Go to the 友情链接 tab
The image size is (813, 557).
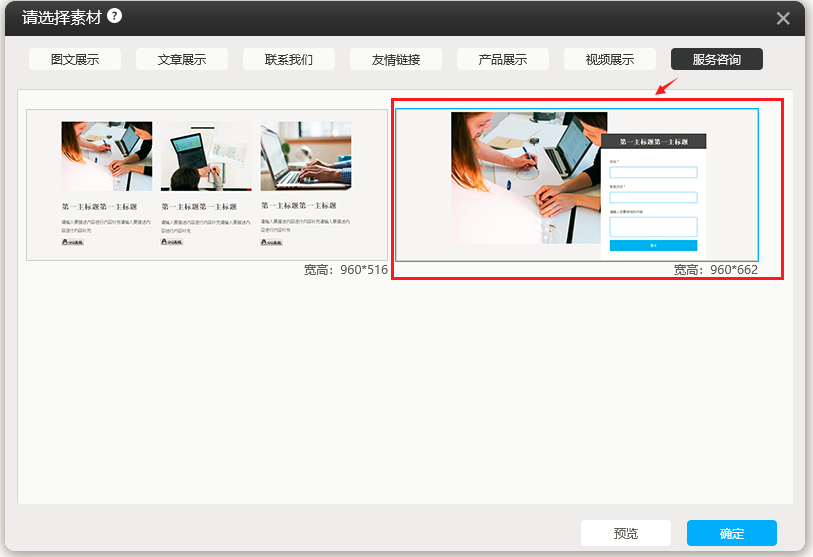396,59
